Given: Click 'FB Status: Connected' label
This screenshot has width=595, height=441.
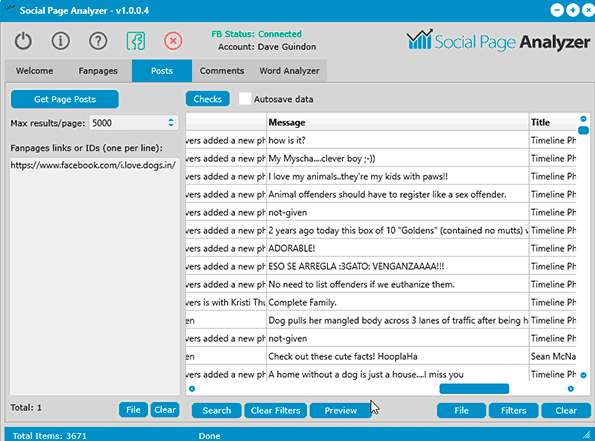Looking at the screenshot, I should click(257, 34).
